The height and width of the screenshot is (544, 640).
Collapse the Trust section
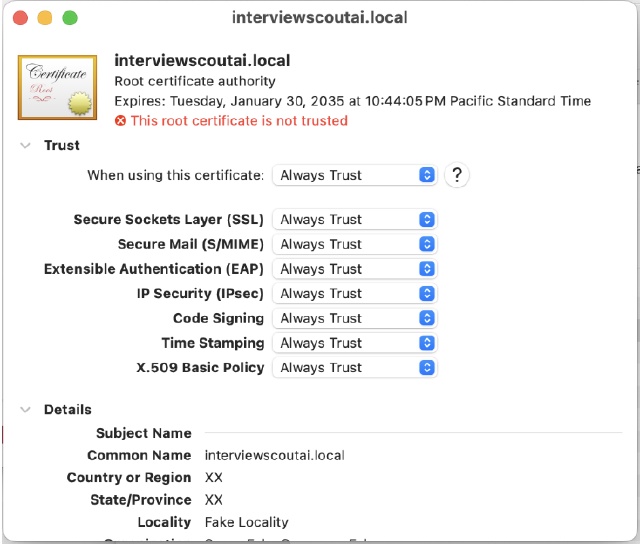[25, 146]
